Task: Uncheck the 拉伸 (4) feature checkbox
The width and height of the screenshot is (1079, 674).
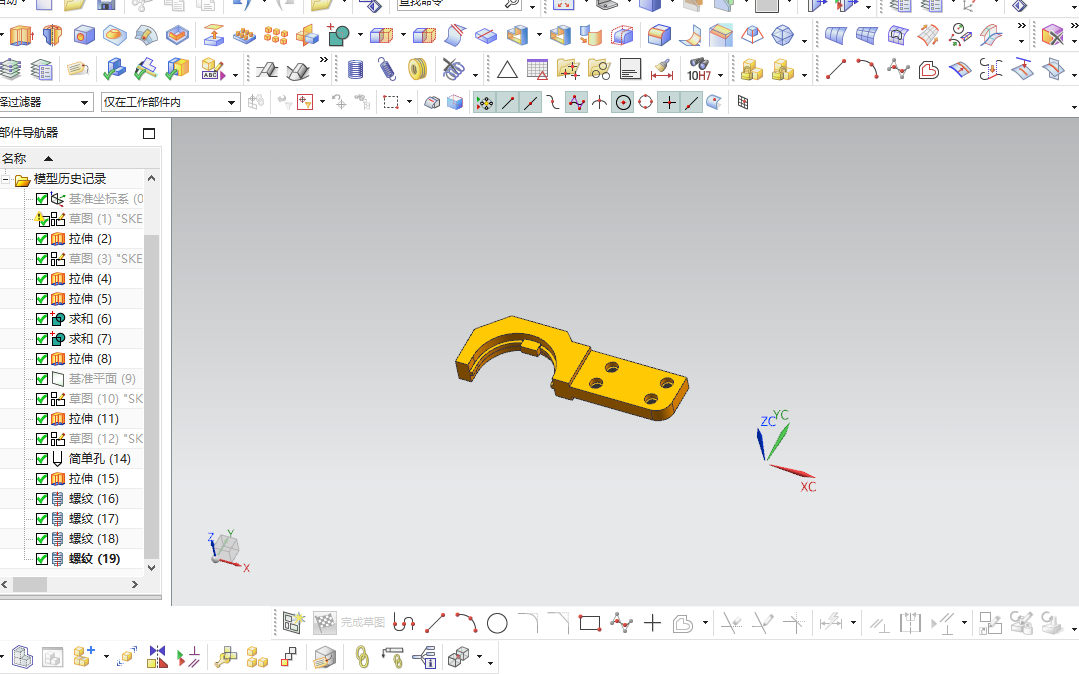Action: [x=42, y=279]
